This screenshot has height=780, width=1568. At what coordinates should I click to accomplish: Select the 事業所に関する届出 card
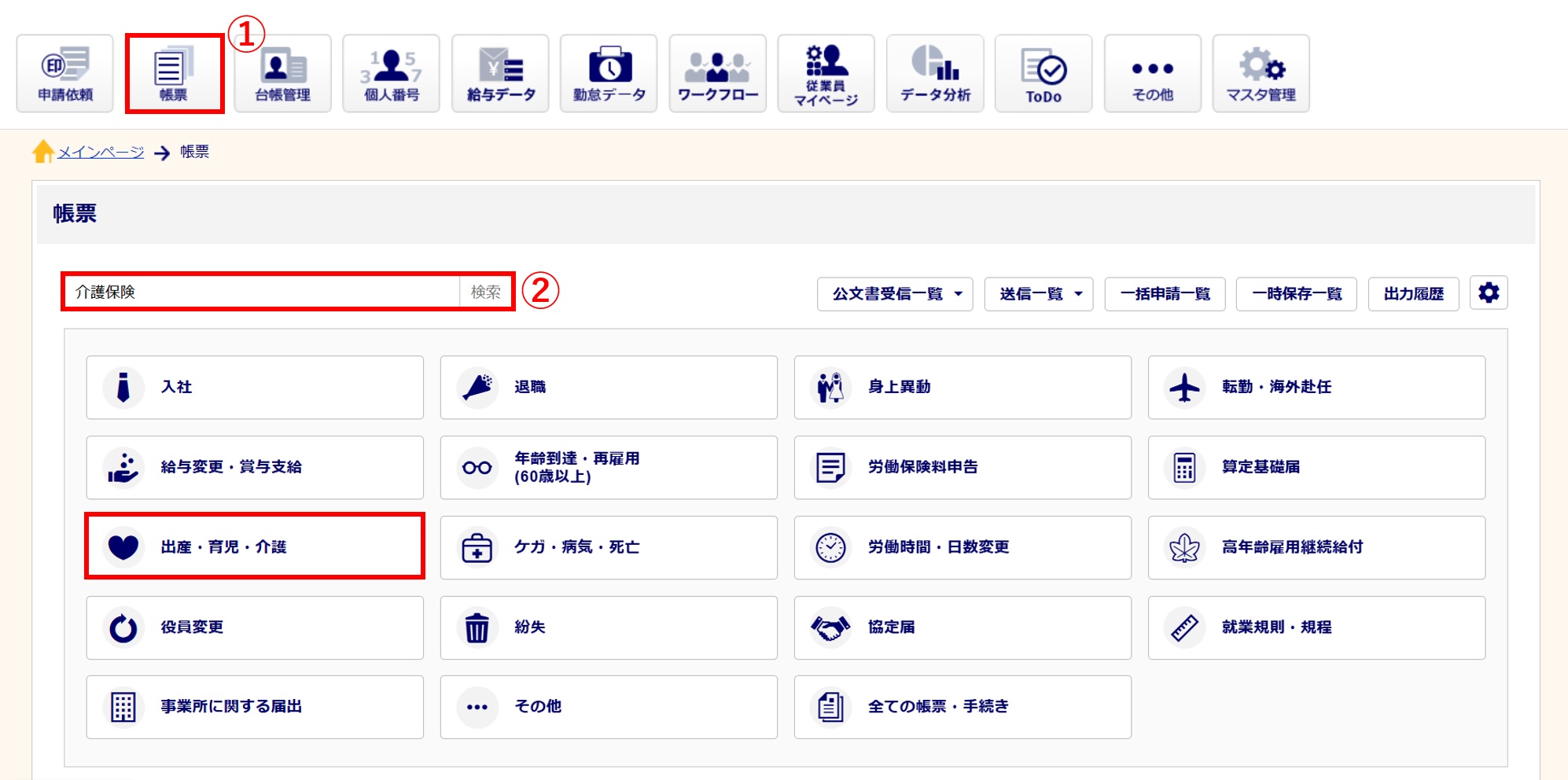(255, 707)
